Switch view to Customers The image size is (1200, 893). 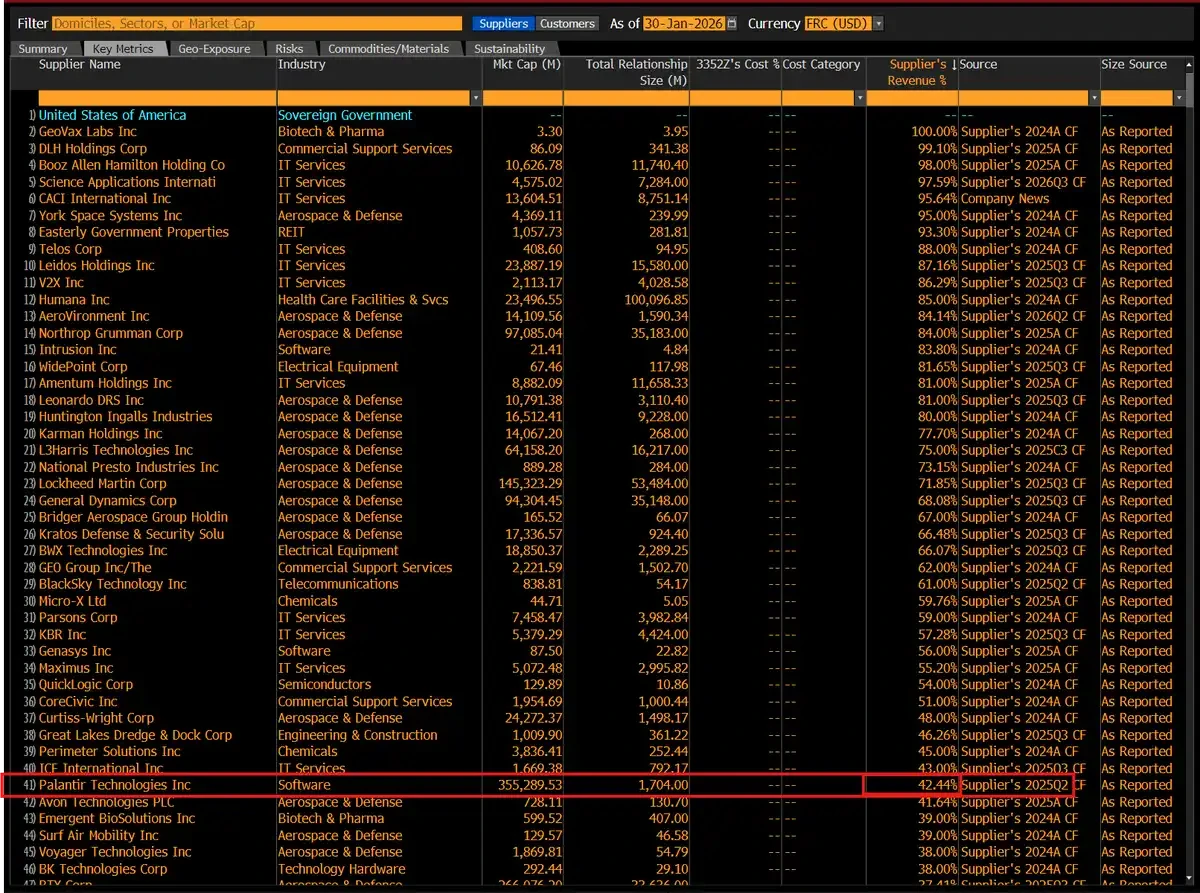pyautogui.click(x=567, y=23)
